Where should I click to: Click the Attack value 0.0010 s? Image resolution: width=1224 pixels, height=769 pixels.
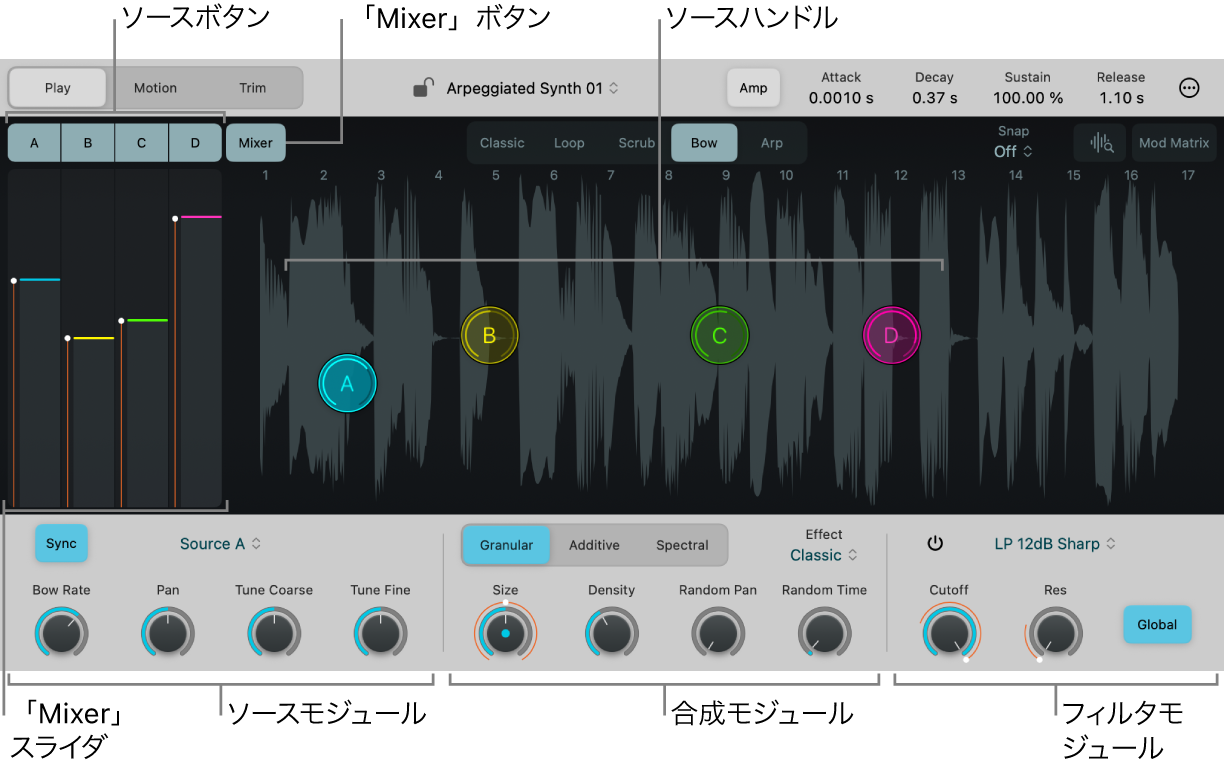coord(841,98)
